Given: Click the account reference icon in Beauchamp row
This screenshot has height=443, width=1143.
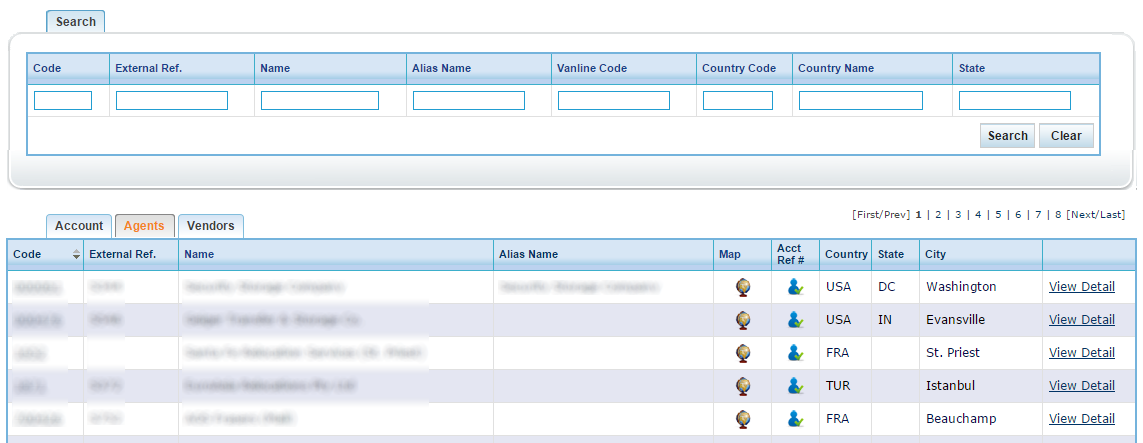Looking at the screenshot, I should tap(795, 419).
